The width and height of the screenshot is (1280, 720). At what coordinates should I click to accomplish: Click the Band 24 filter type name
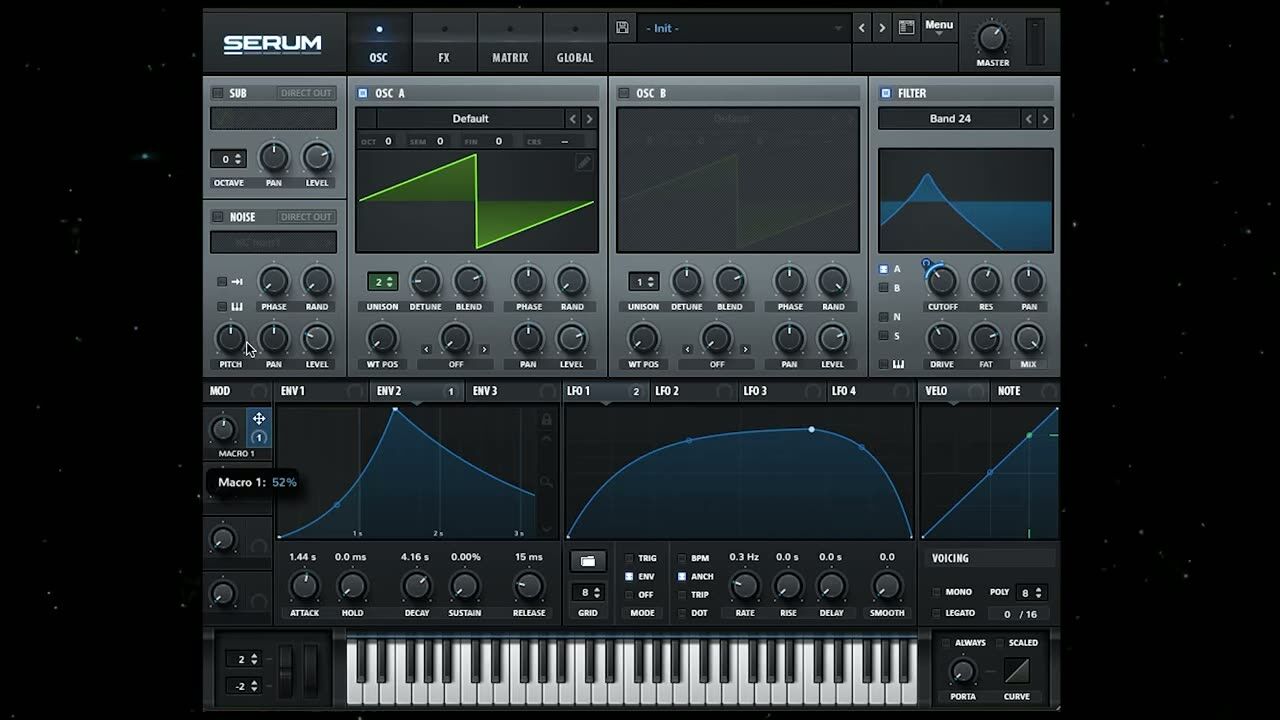(950, 118)
